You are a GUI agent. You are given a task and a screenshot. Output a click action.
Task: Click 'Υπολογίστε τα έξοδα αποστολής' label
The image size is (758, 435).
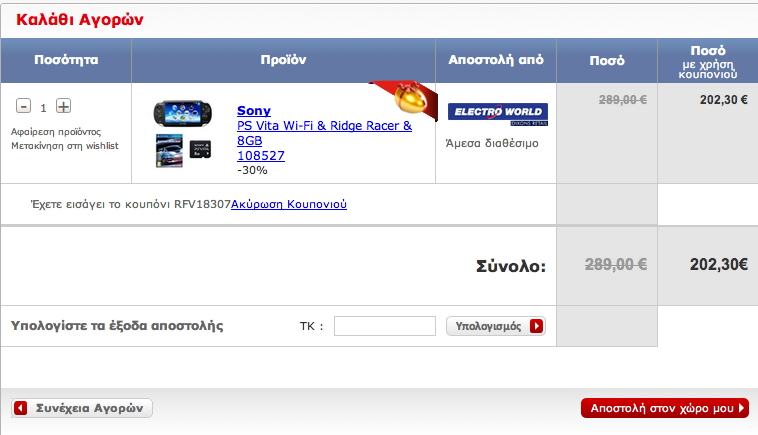click(117, 326)
